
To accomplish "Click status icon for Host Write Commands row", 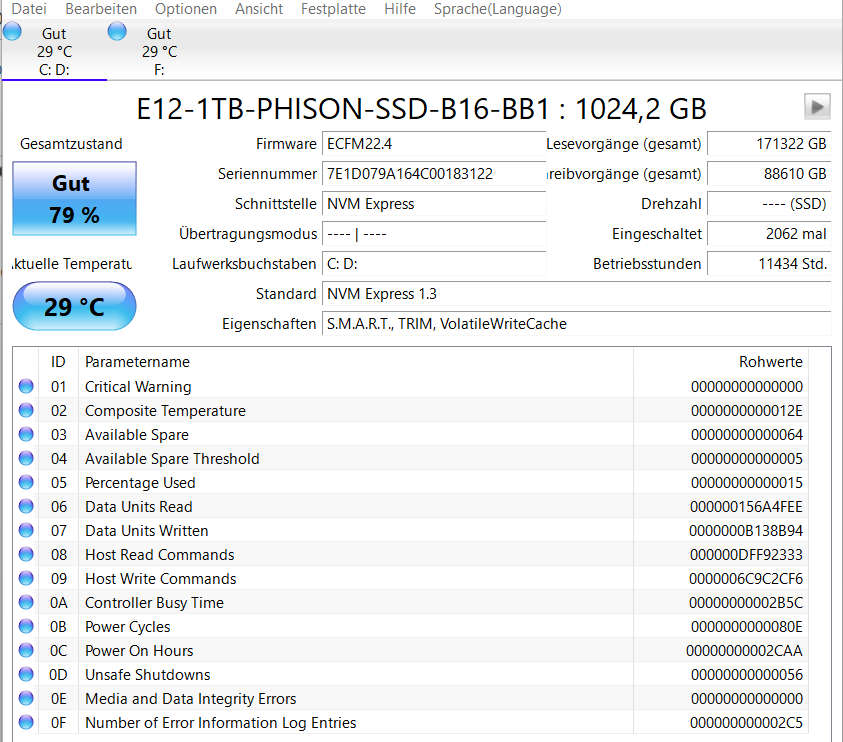I will click(x=26, y=578).
